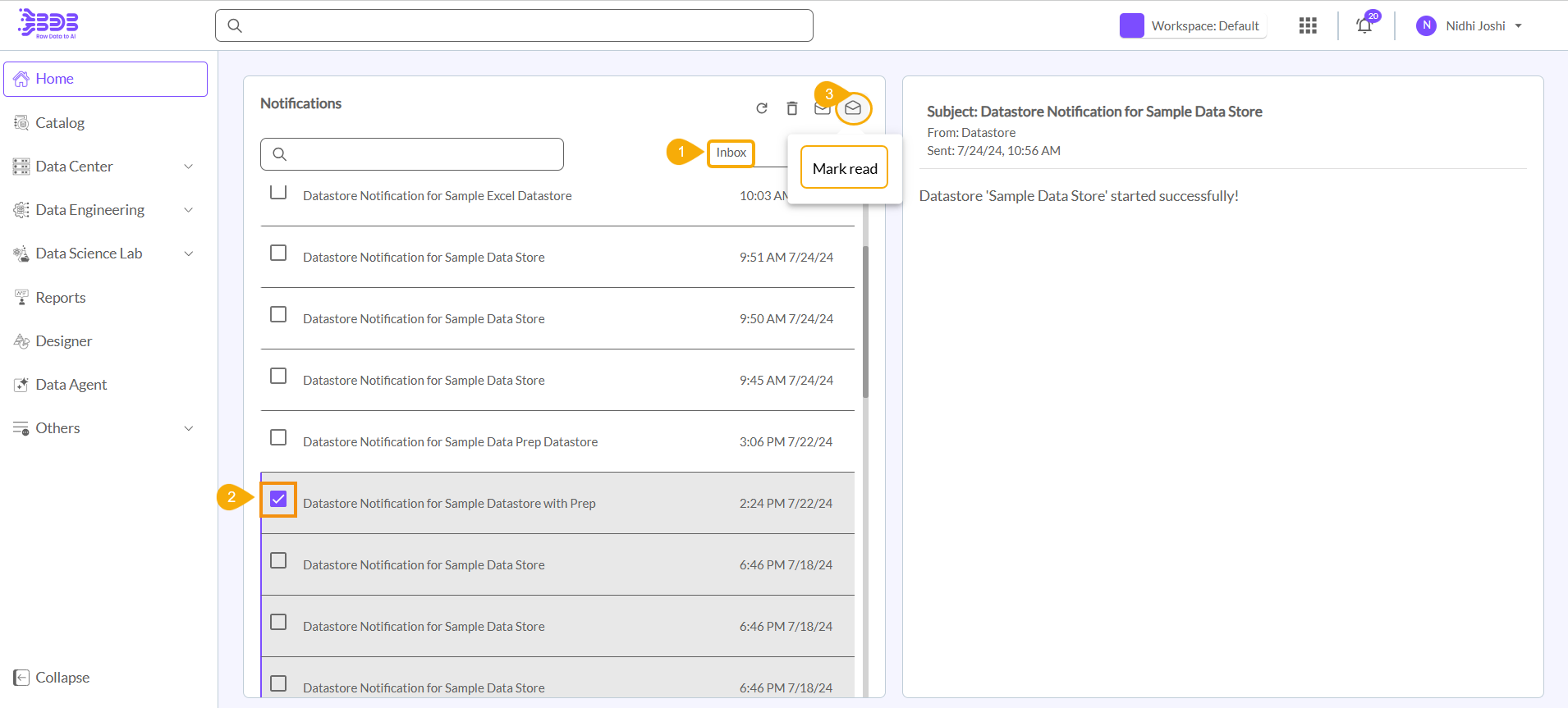Open Catalog from the sidebar
The width and height of the screenshot is (1568, 708).
click(x=60, y=123)
